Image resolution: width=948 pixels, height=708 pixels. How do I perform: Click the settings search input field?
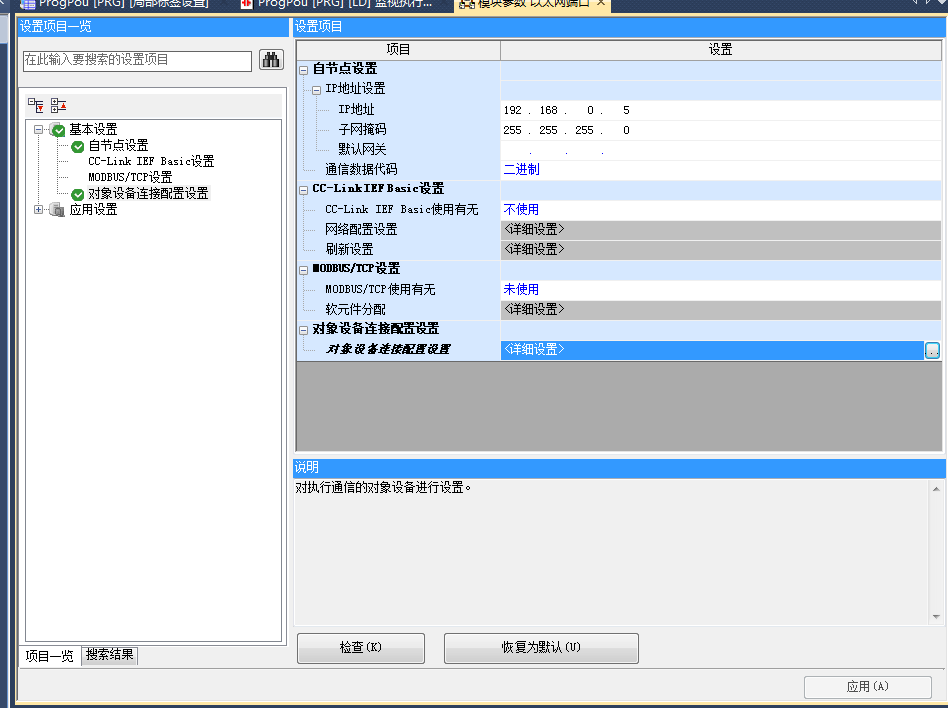[137, 61]
